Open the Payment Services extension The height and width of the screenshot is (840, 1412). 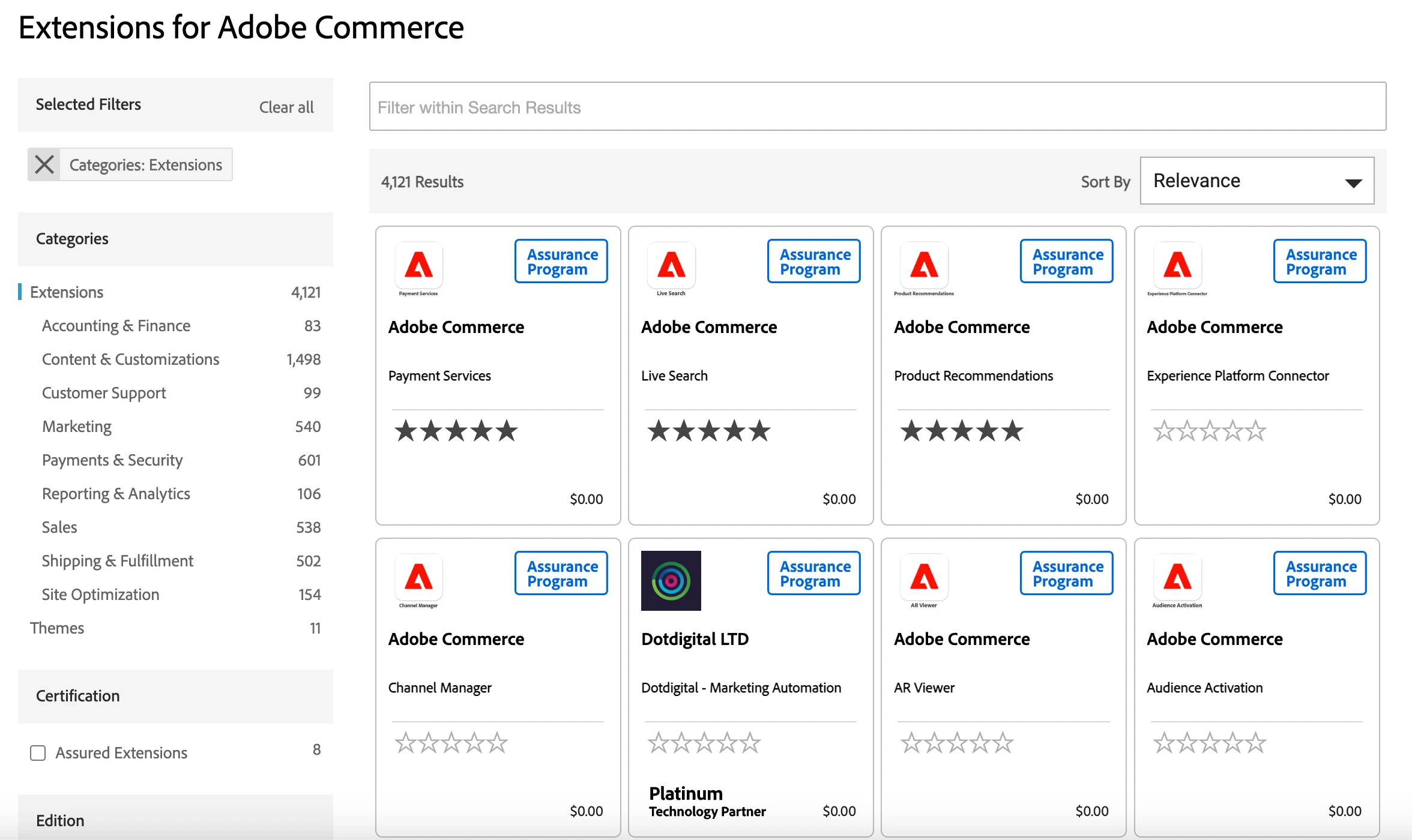[x=439, y=376]
